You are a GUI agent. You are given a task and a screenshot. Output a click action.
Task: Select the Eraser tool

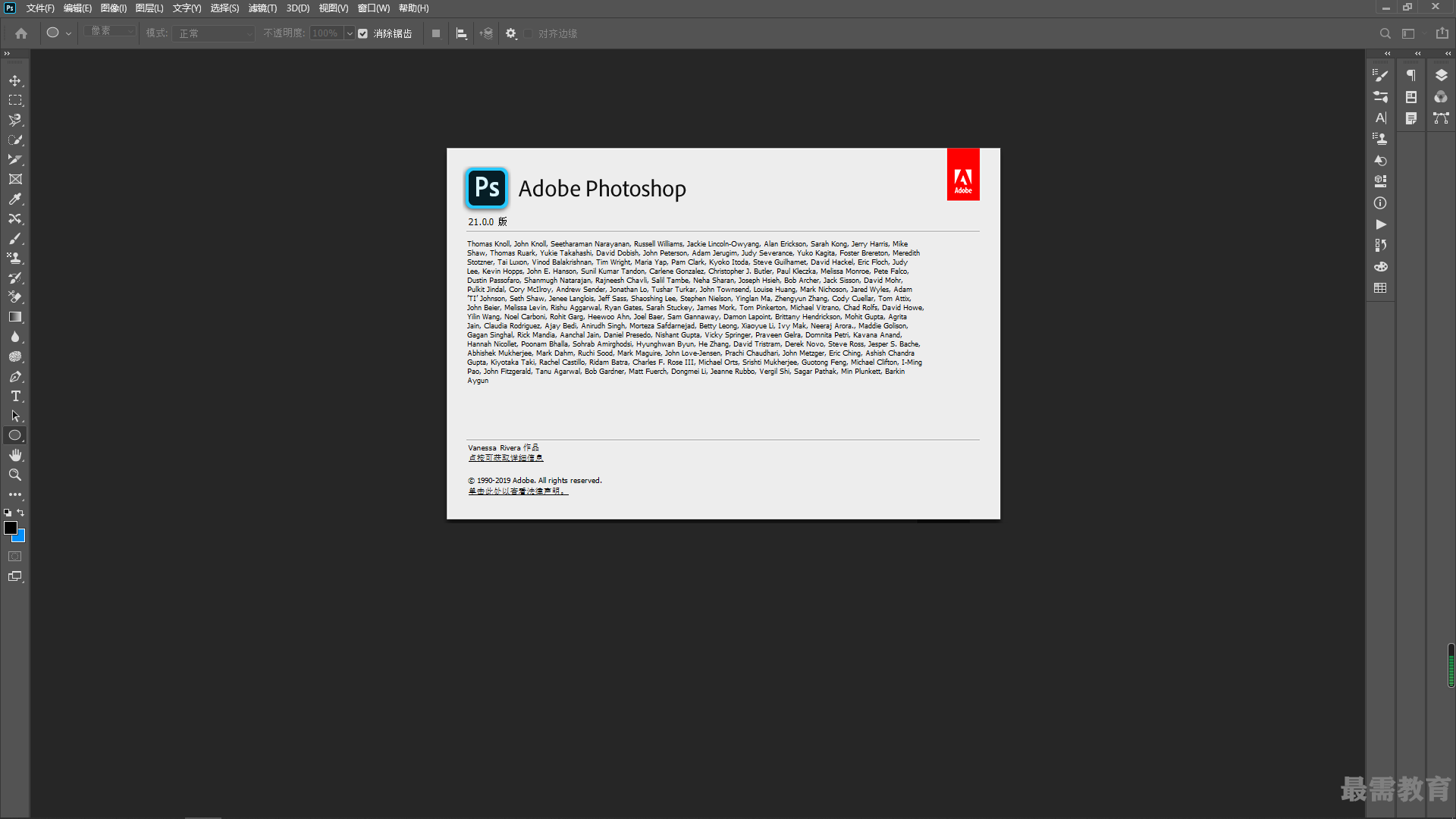15,297
